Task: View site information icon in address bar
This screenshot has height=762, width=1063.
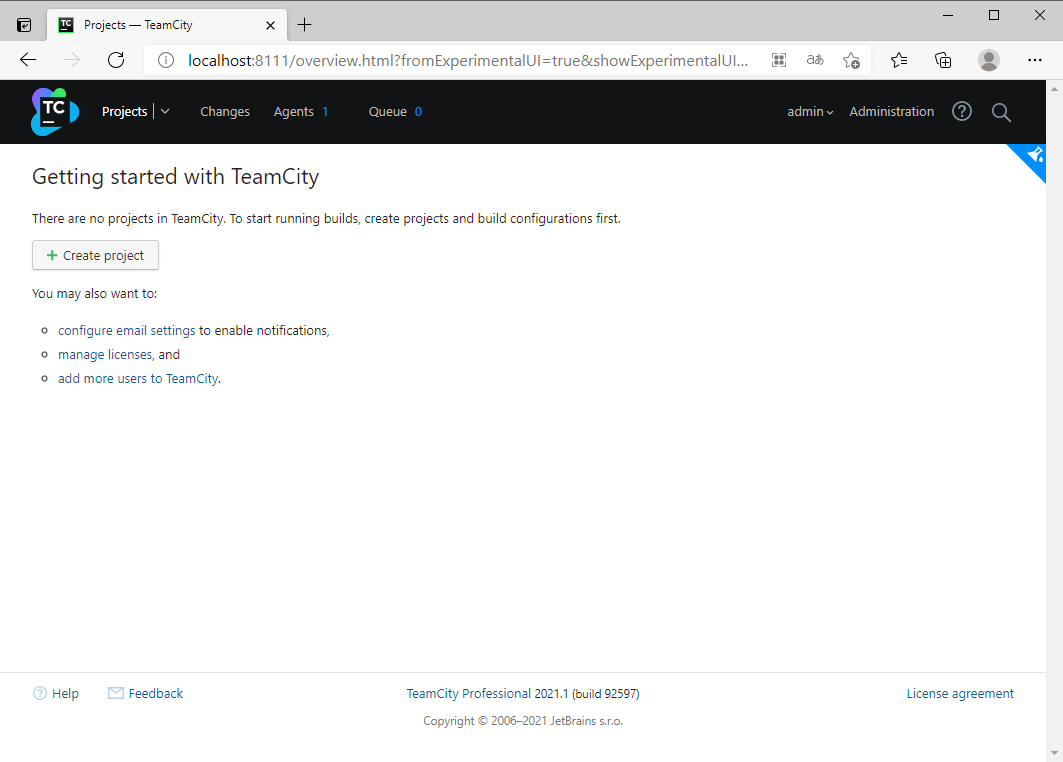Action: (165, 60)
